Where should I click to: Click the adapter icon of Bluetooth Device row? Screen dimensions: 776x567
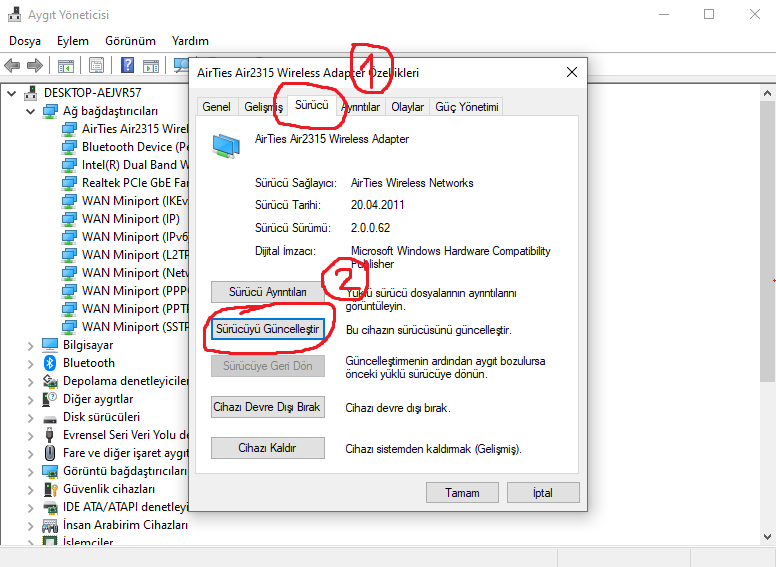tap(69, 147)
